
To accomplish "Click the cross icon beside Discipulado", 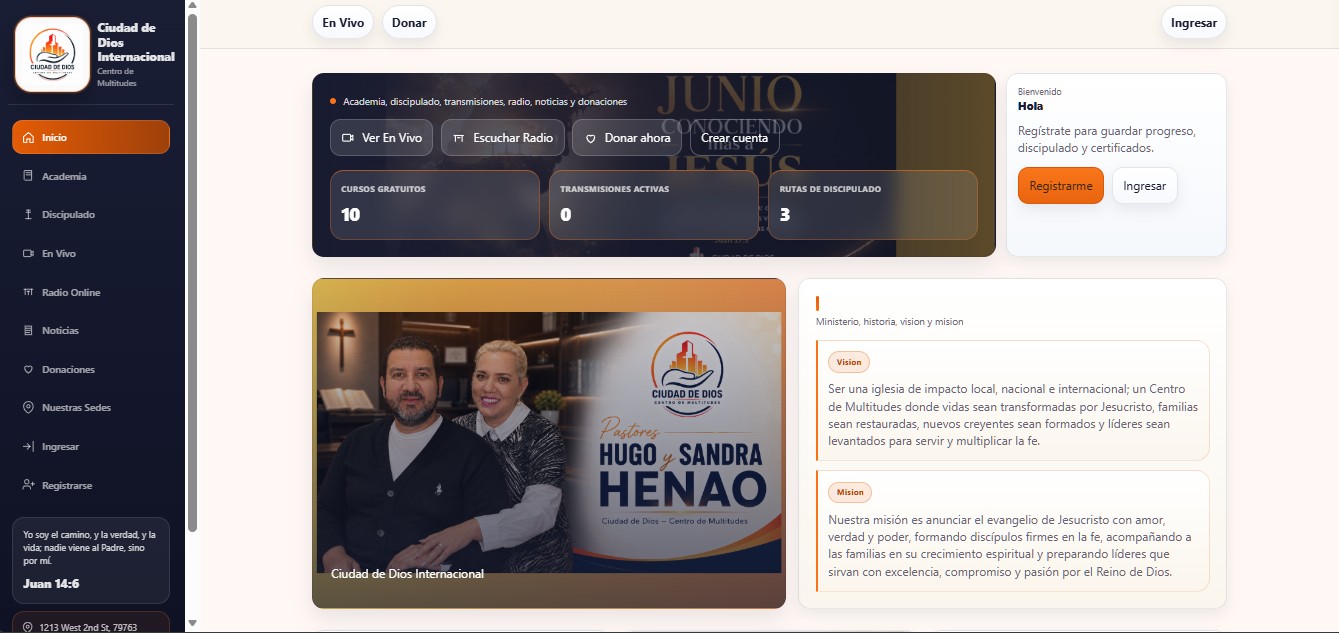I will click(28, 214).
